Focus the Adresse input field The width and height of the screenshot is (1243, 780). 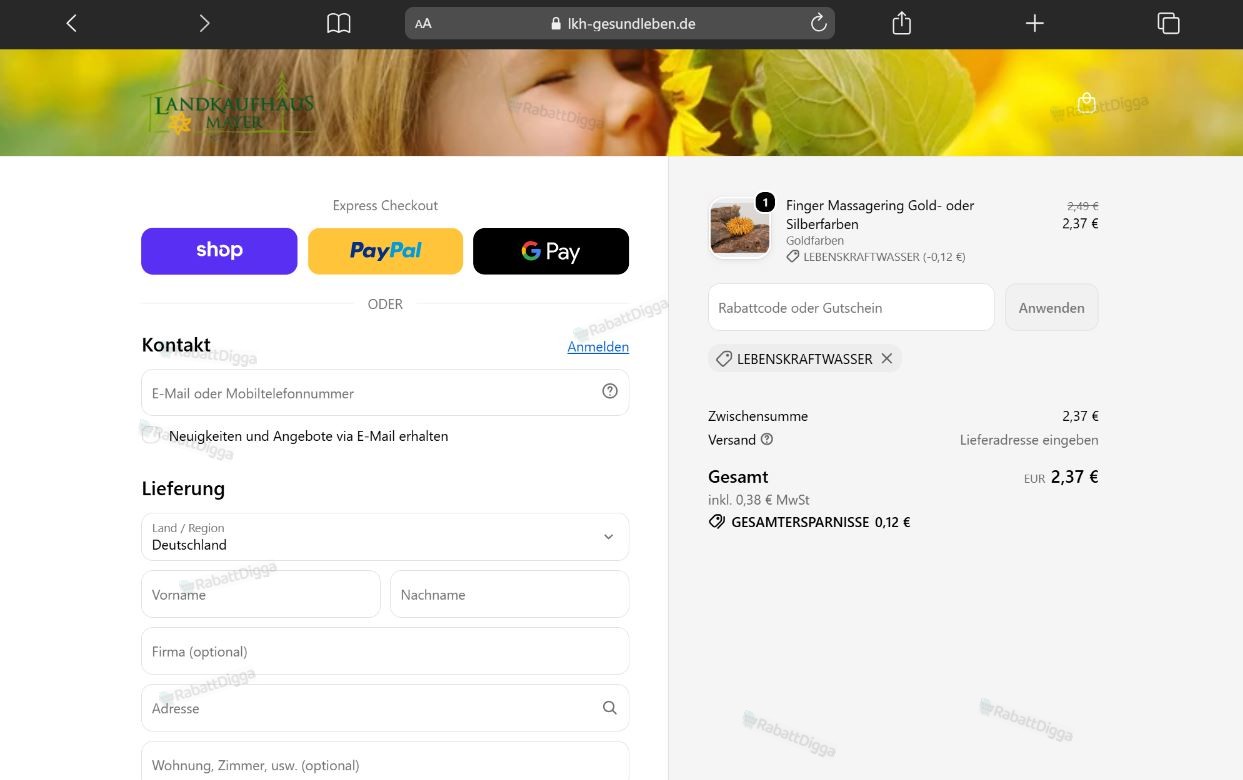point(385,708)
